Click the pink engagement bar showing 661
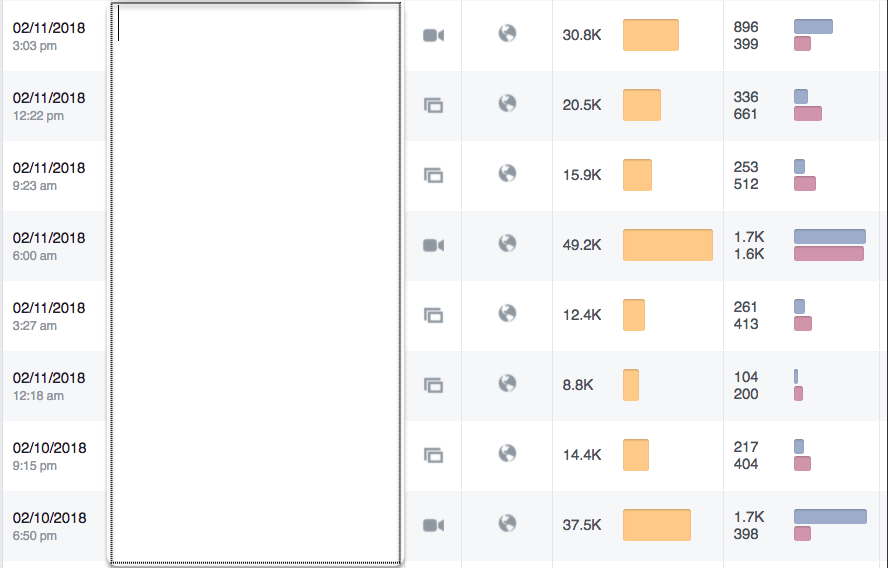The height and width of the screenshot is (568, 888). pos(808,114)
